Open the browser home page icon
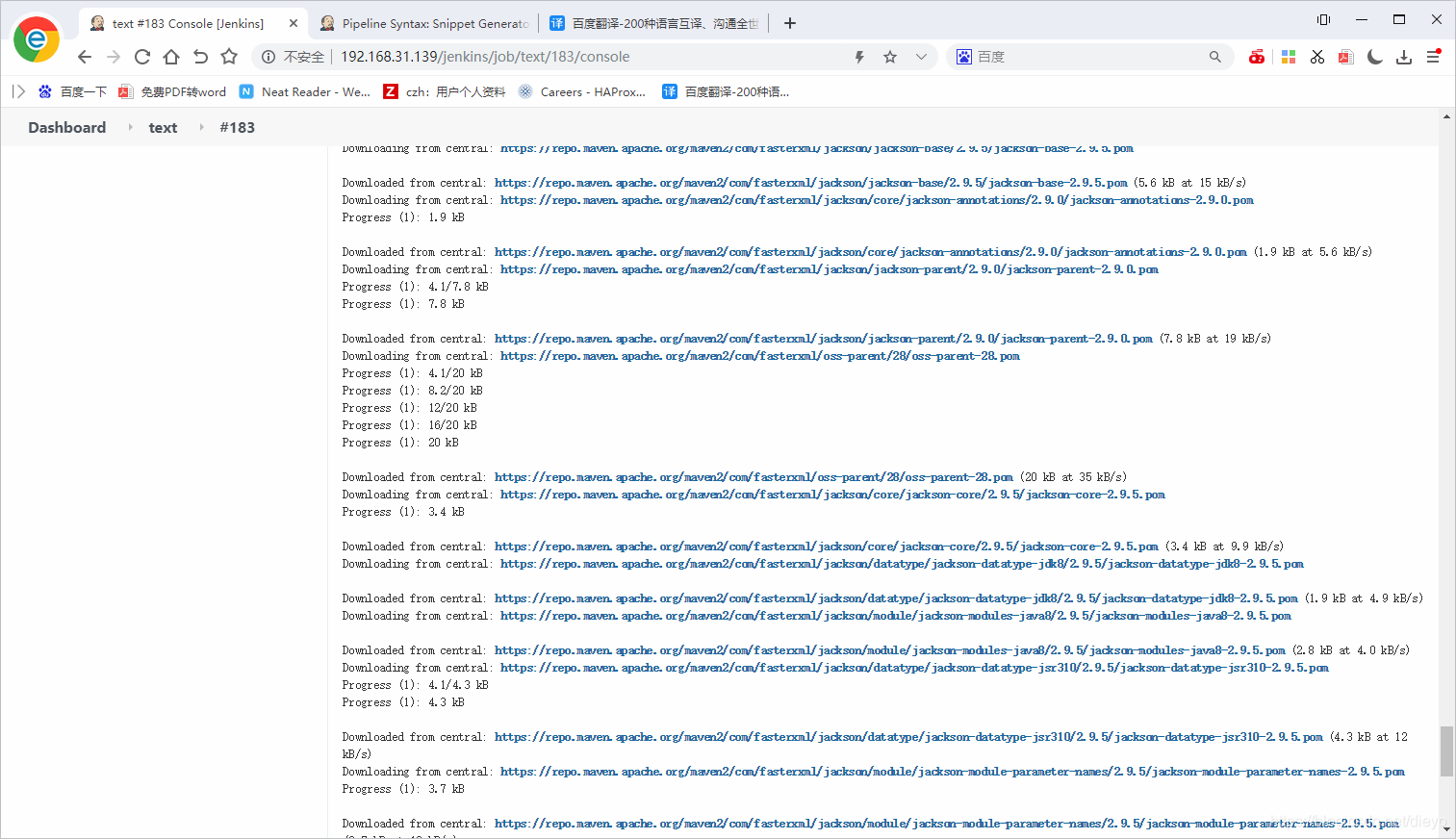 (171, 57)
